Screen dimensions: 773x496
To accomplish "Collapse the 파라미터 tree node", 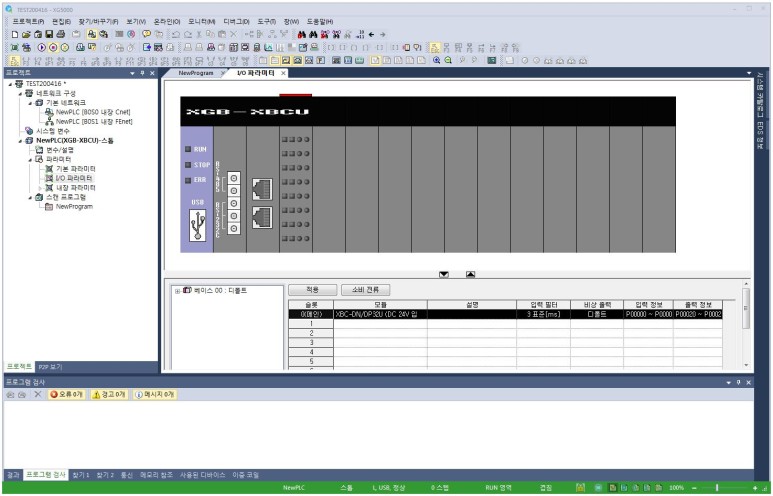I will (x=30, y=160).
